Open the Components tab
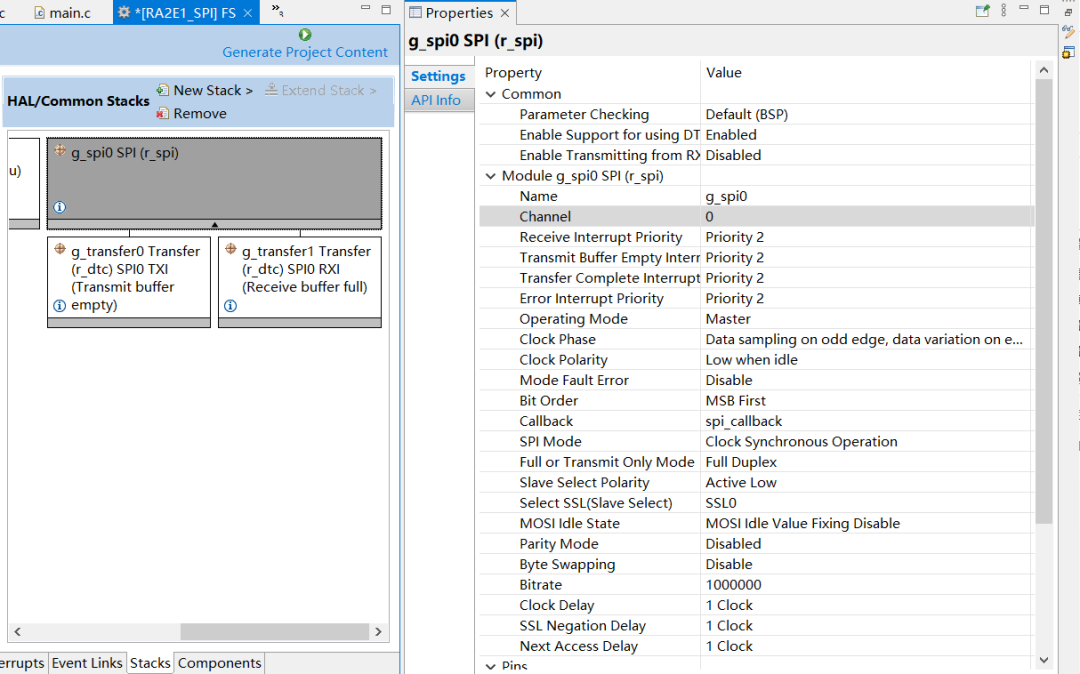The image size is (1080, 674). 219,663
